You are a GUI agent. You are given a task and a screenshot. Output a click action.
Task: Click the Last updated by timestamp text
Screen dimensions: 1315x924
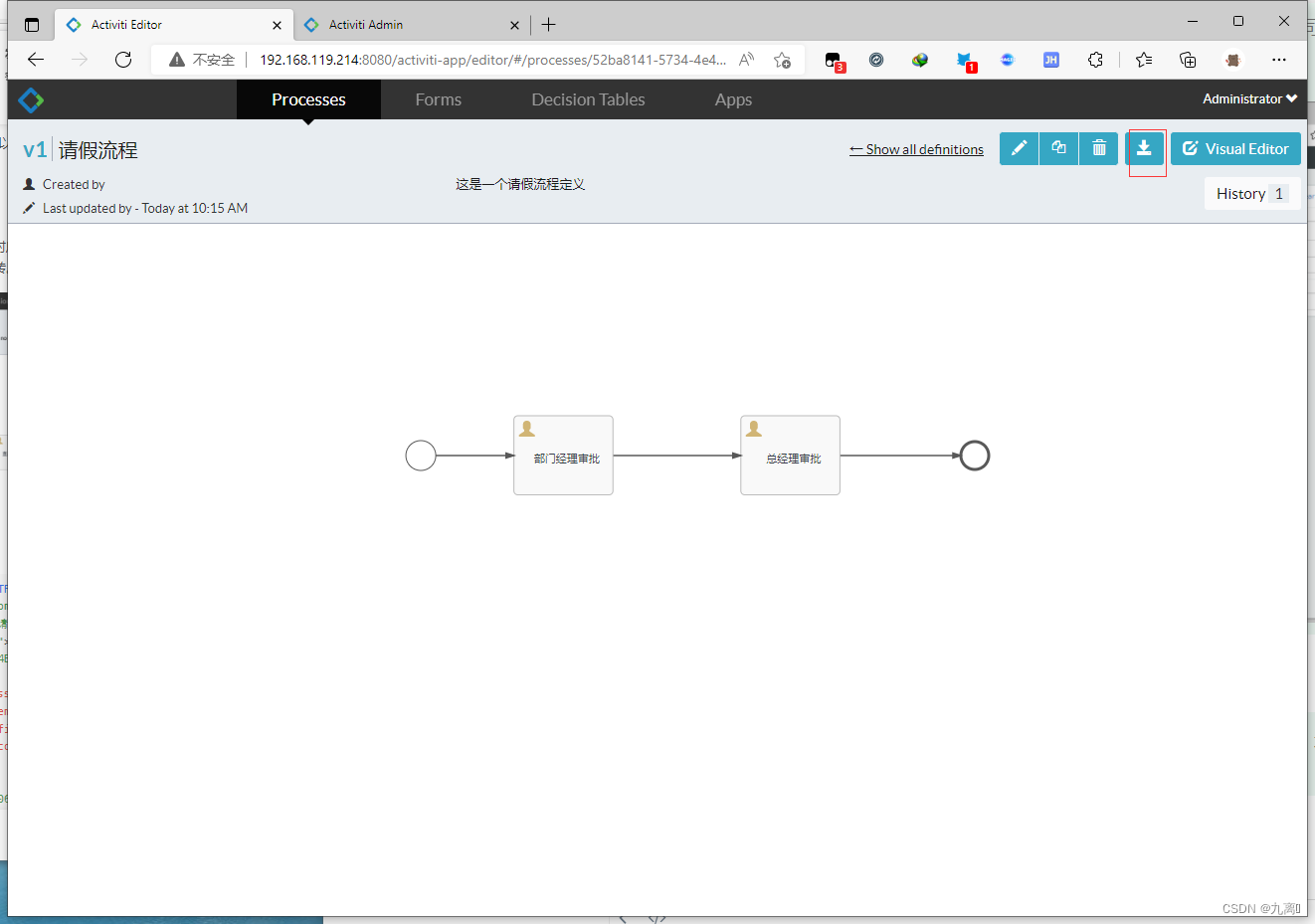145,208
